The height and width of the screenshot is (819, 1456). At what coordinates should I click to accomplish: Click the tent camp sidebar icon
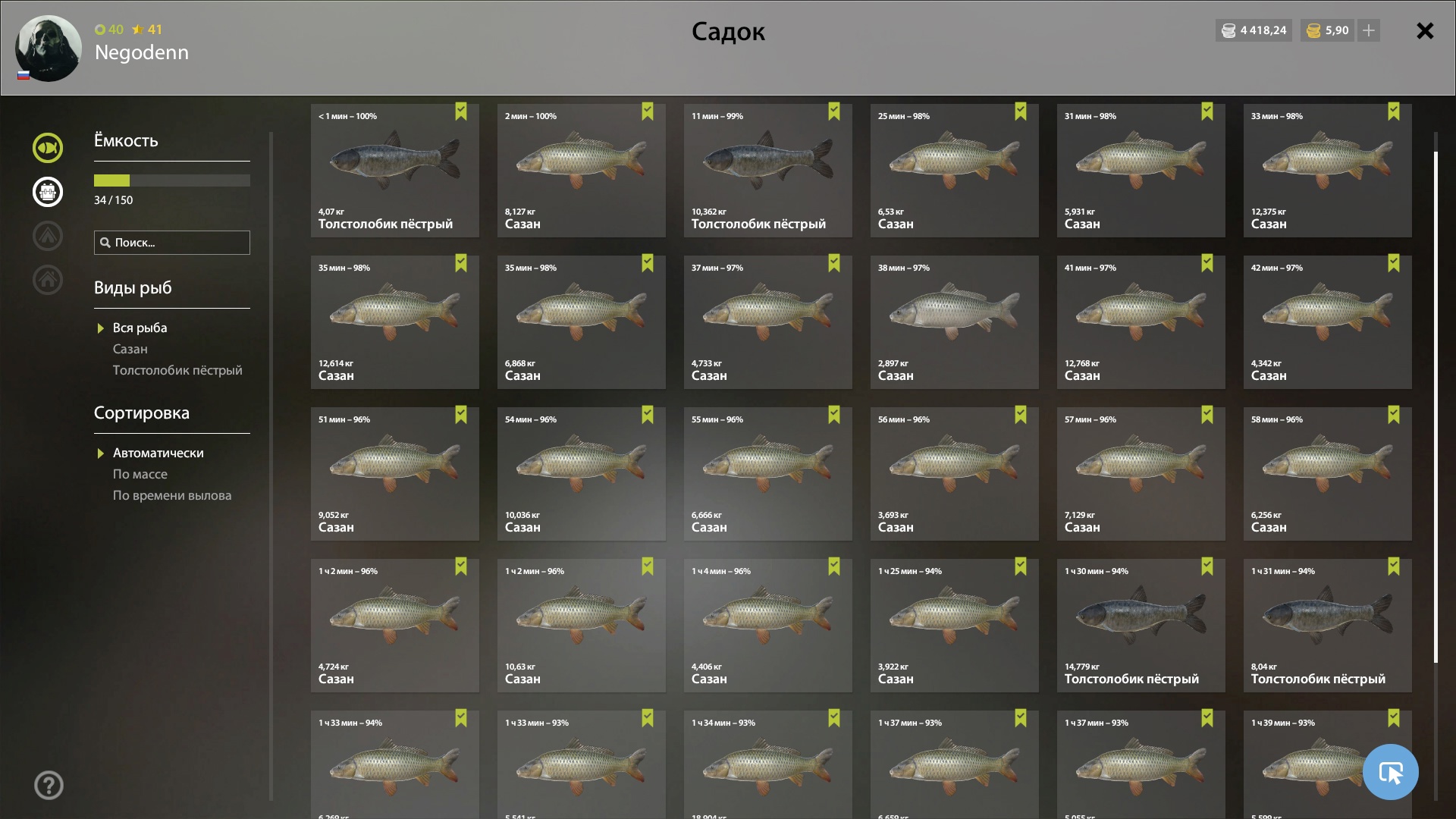pyautogui.click(x=47, y=236)
